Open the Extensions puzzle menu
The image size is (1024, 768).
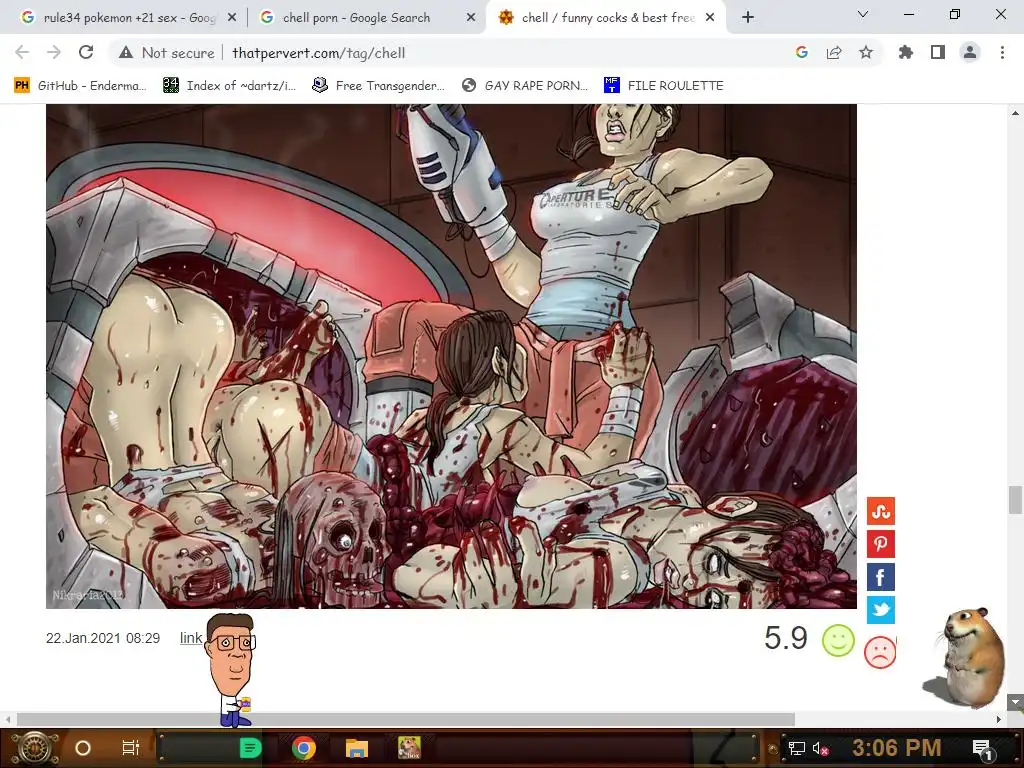click(906, 53)
